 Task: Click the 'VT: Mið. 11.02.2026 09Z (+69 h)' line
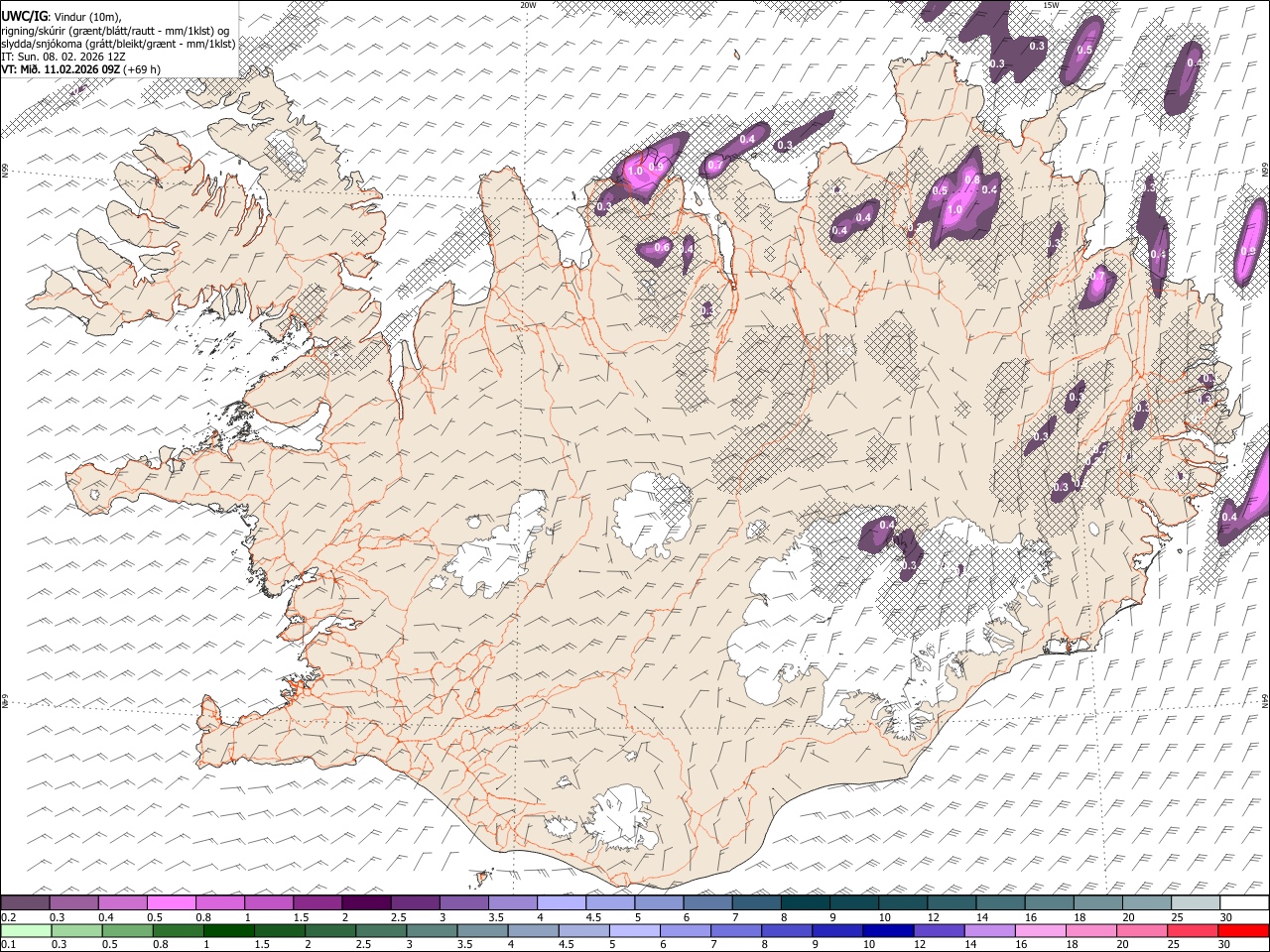[81, 69]
